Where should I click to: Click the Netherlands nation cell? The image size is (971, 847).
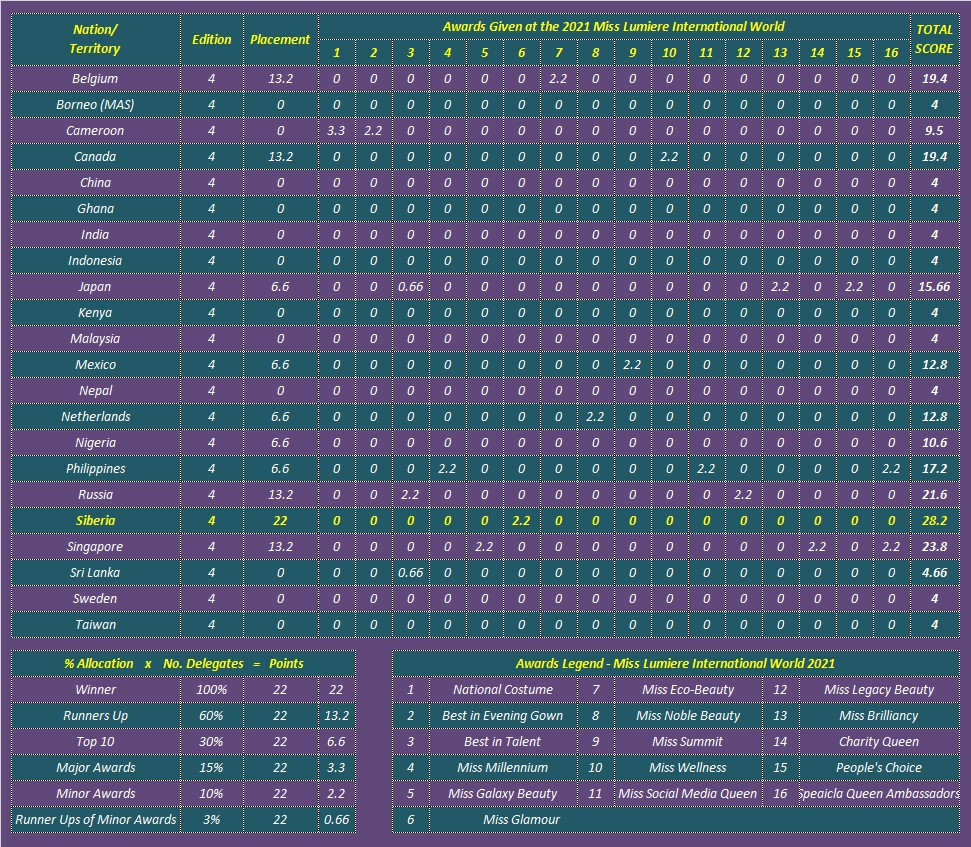95,417
